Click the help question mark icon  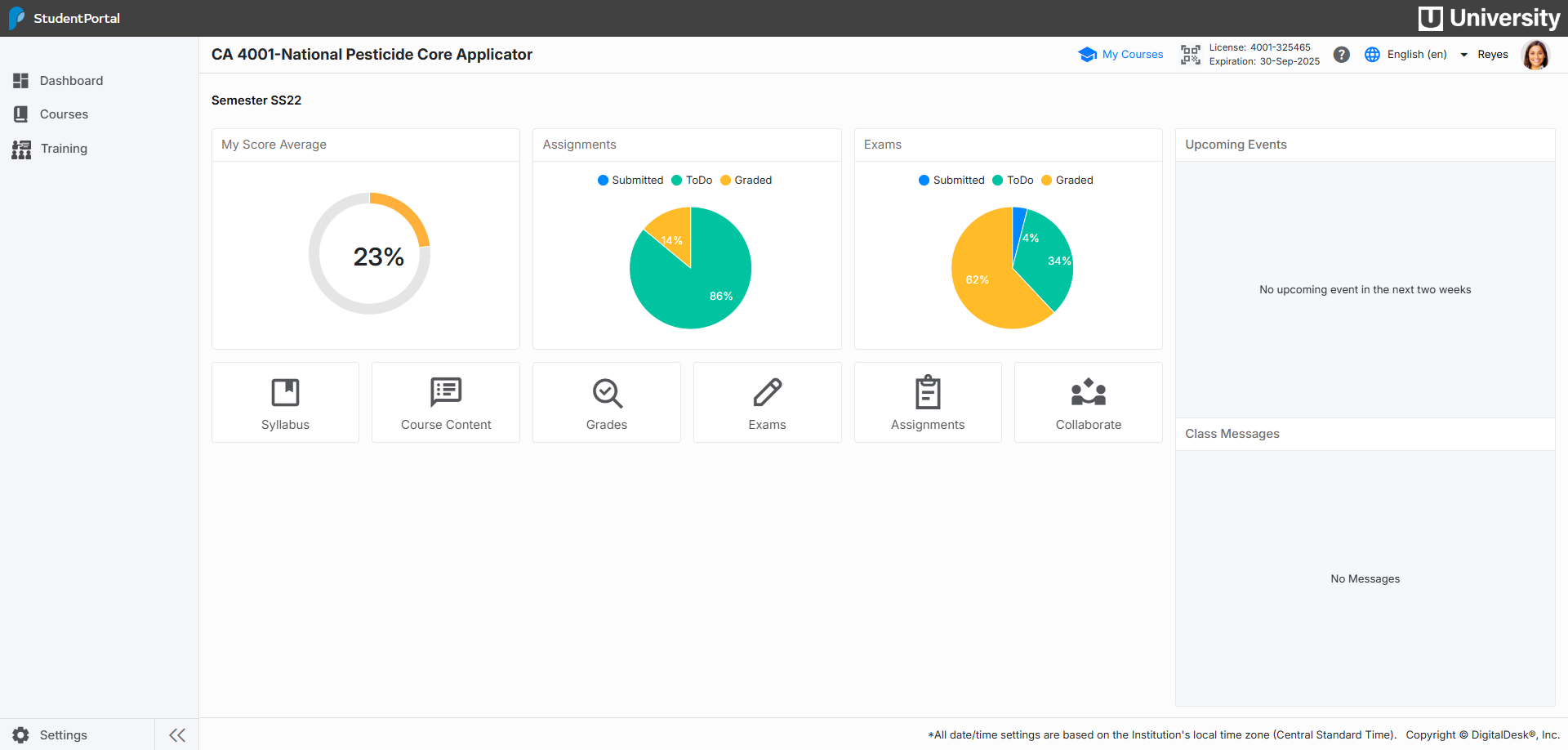tap(1342, 55)
